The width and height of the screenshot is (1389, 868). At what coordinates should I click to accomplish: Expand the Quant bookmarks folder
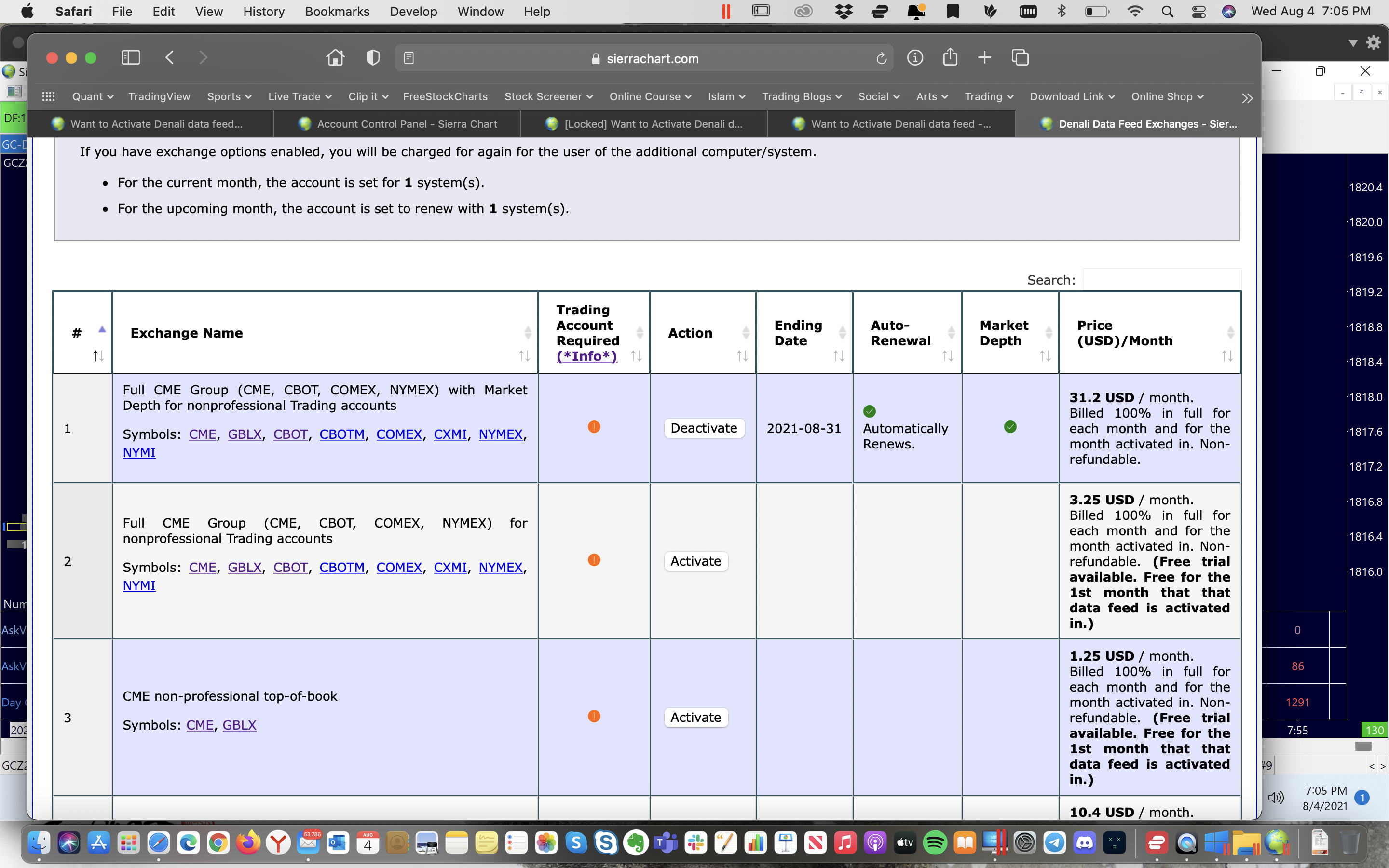tap(93, 96)
